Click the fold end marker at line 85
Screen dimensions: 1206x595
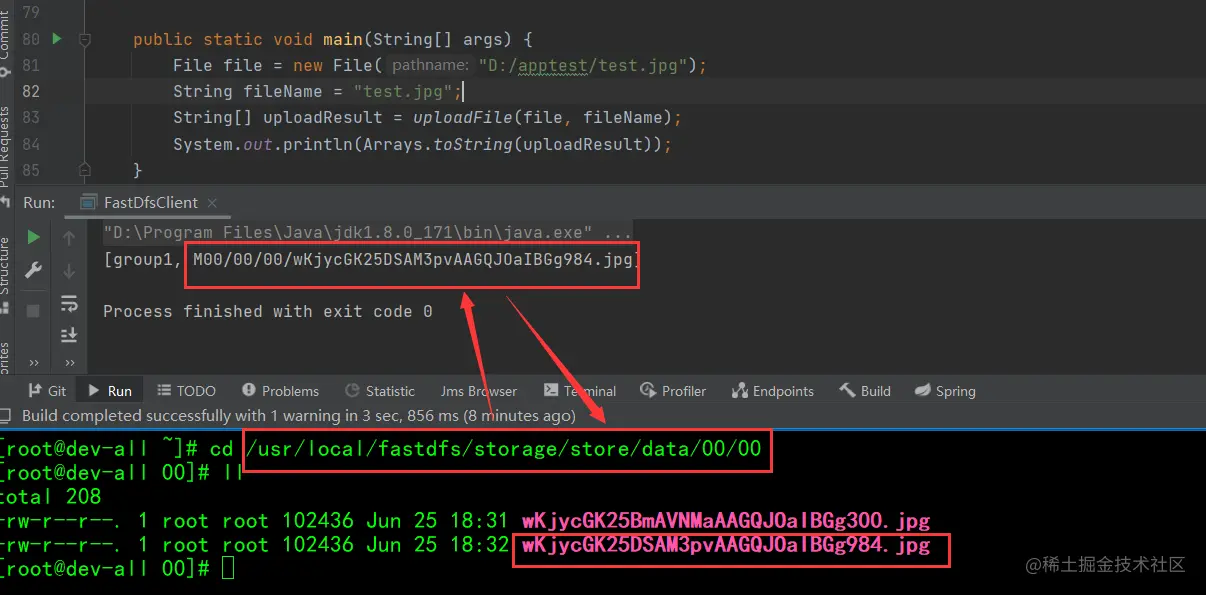[x=85, y=170]
